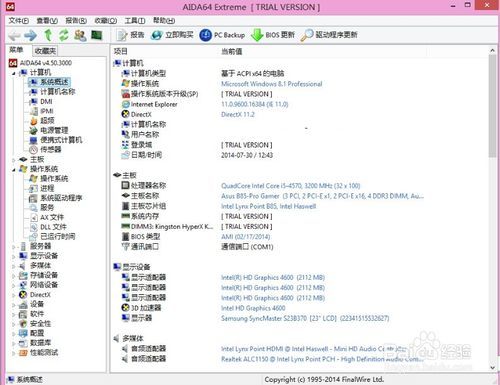Click the 立即购买 buy now button

click(172, 35)
